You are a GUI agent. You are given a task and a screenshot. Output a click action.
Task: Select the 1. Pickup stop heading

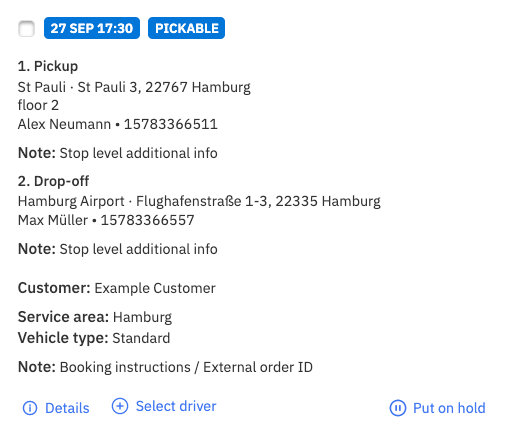pyautogui.click(x=48, y=66)
